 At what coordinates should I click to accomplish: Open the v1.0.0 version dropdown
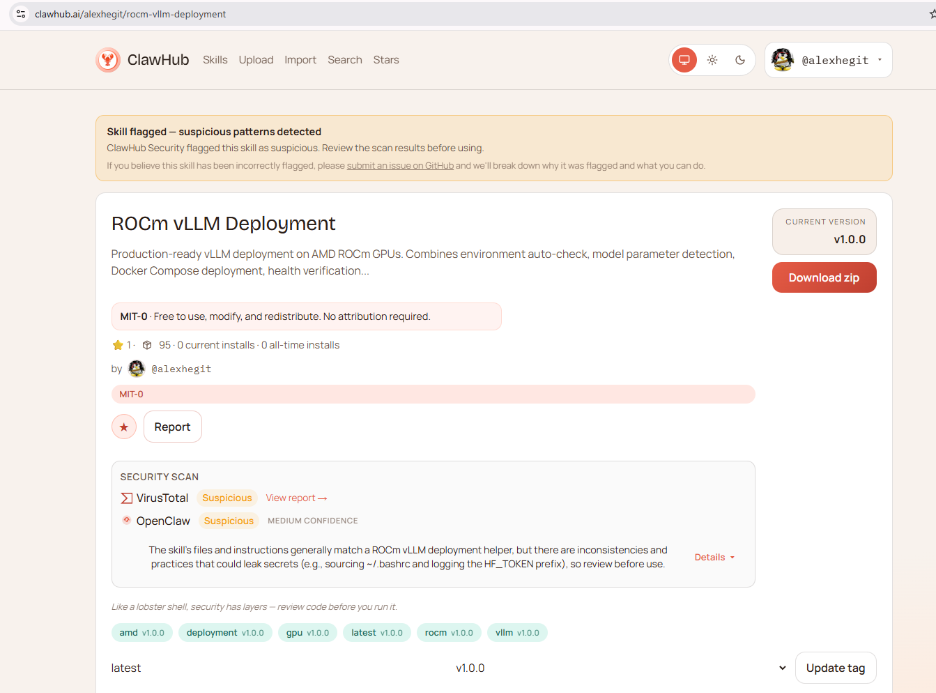tap(621, 668)
